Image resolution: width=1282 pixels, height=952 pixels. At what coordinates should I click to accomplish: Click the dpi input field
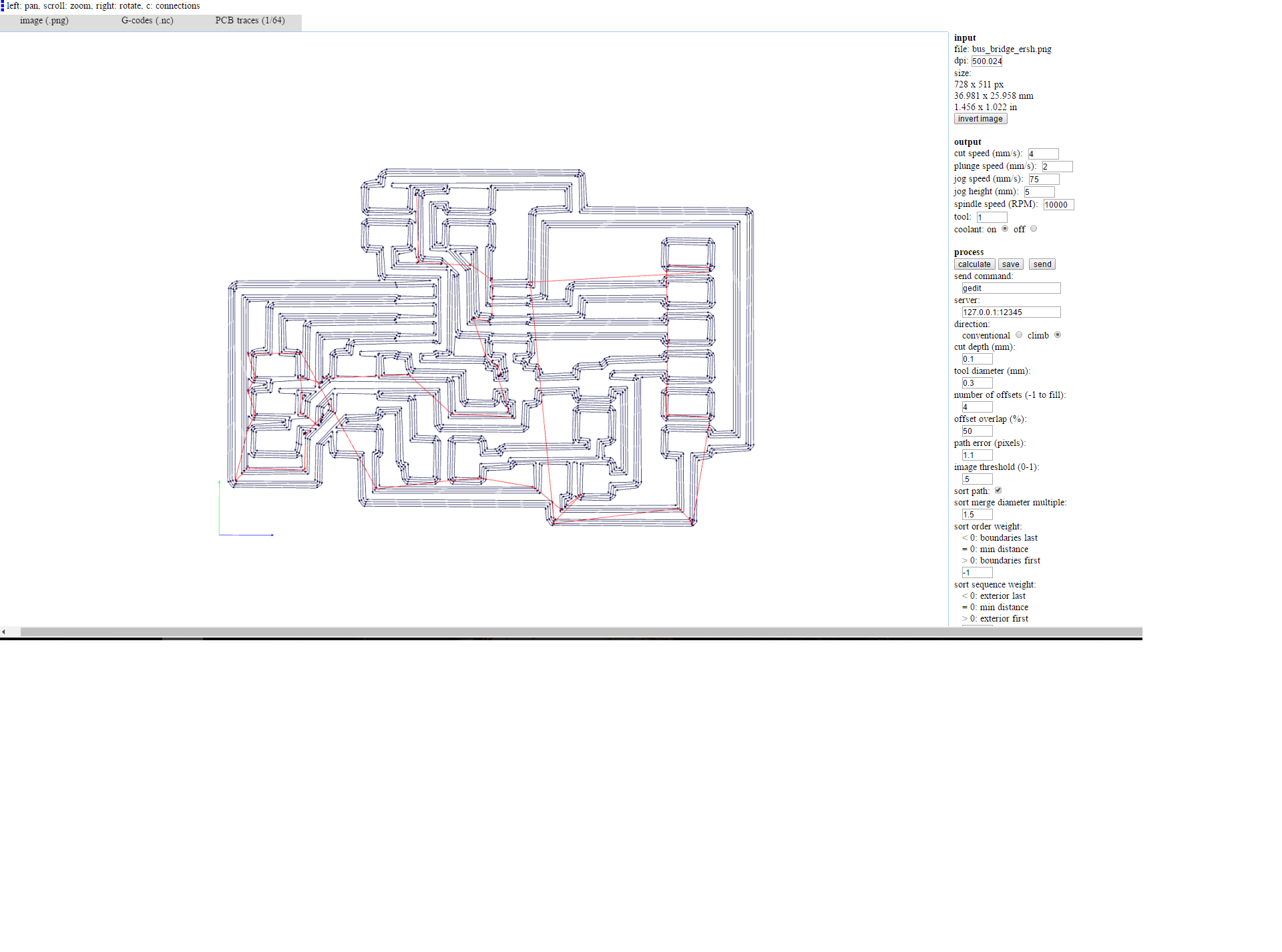(x=986, y=61)
